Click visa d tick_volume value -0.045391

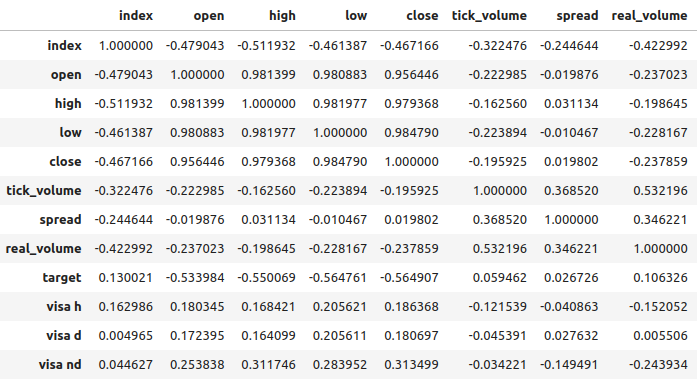497,335
